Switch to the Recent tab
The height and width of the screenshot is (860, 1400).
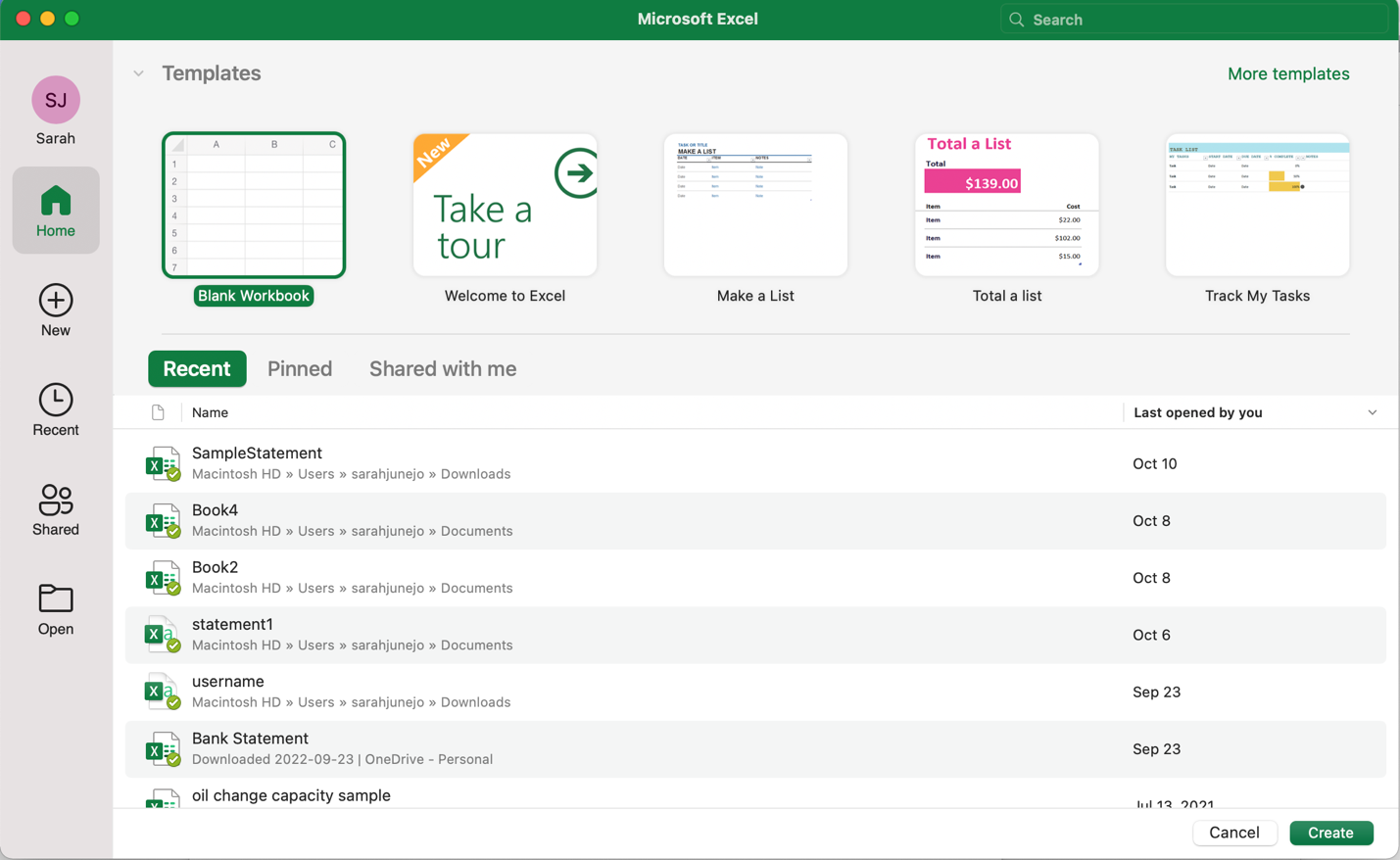(x=197, y=368)
